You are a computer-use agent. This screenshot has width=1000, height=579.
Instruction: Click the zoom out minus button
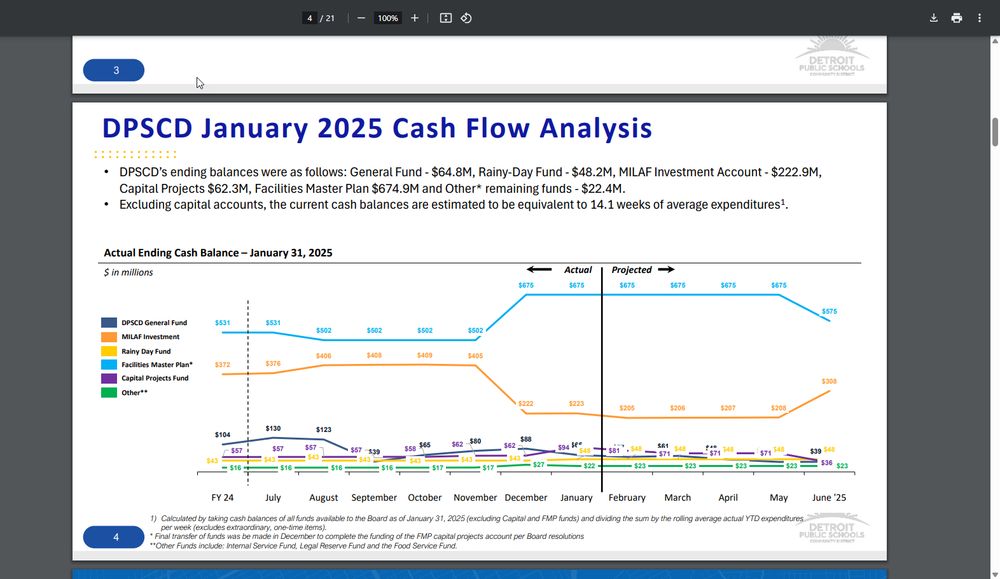(361, 18)
